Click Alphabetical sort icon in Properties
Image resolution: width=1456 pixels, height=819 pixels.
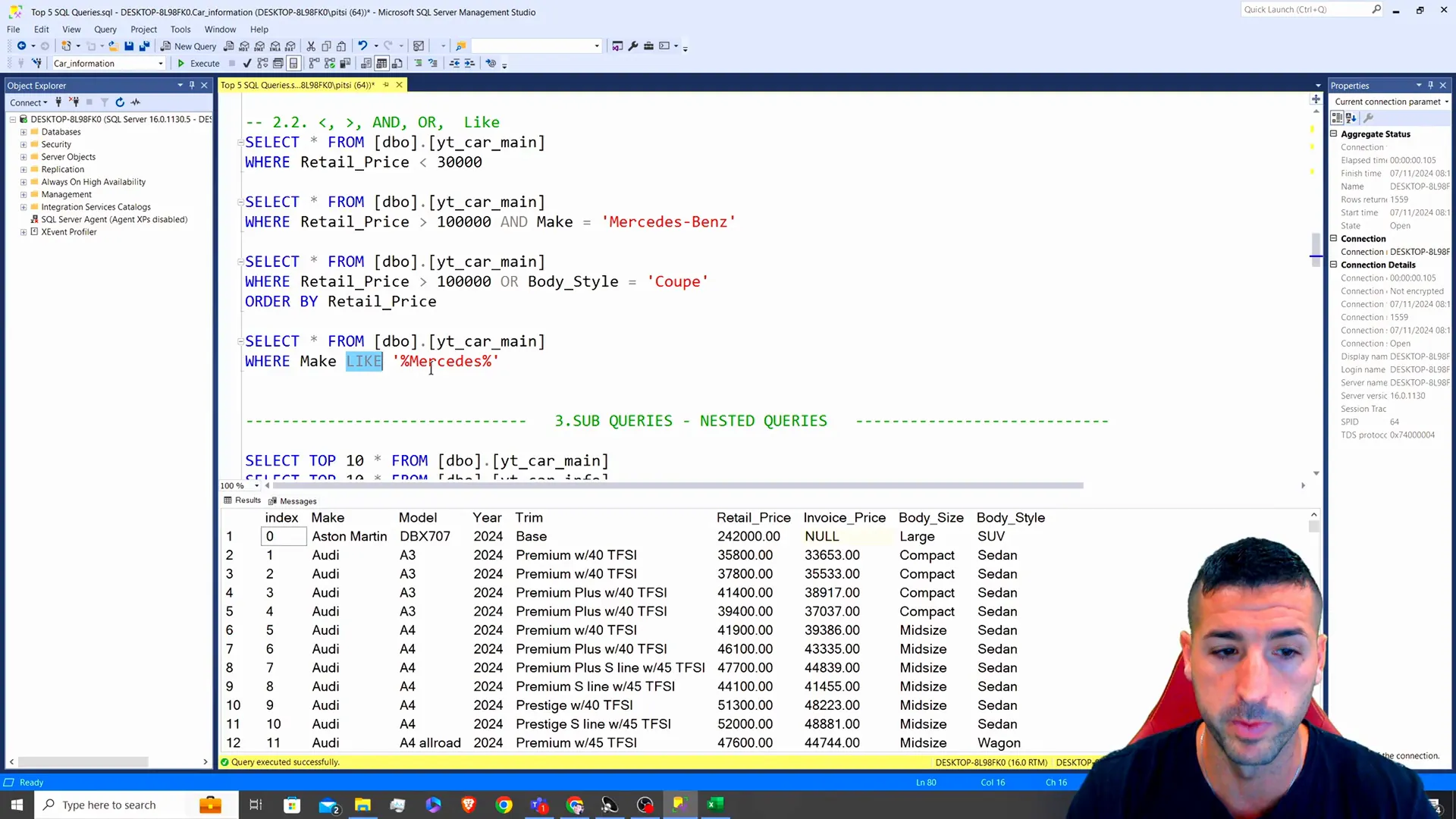[x=1351, y=118]
